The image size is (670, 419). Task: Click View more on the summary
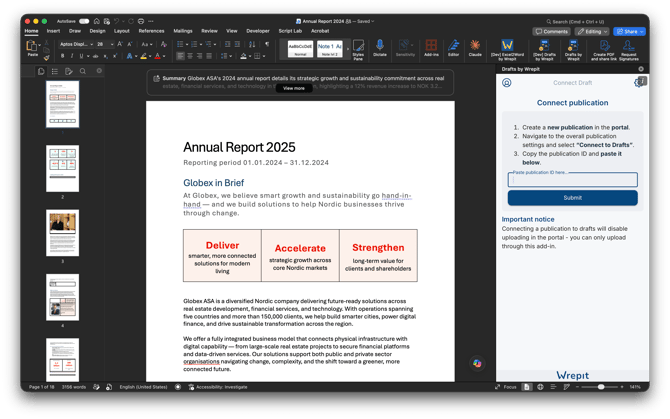click(294, 88)
